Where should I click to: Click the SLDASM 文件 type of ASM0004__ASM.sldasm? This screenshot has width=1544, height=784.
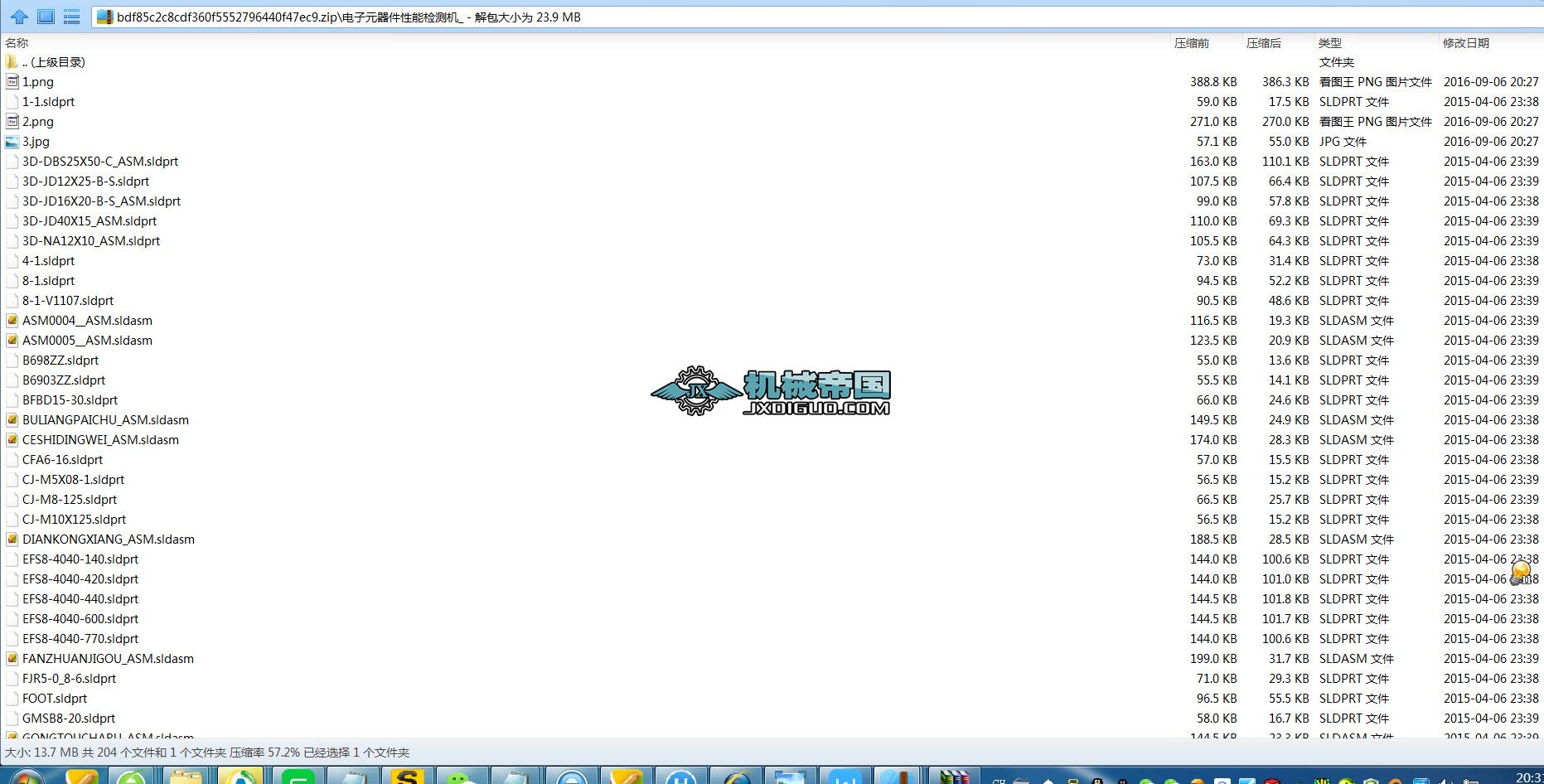click(x=1357, y=321)
